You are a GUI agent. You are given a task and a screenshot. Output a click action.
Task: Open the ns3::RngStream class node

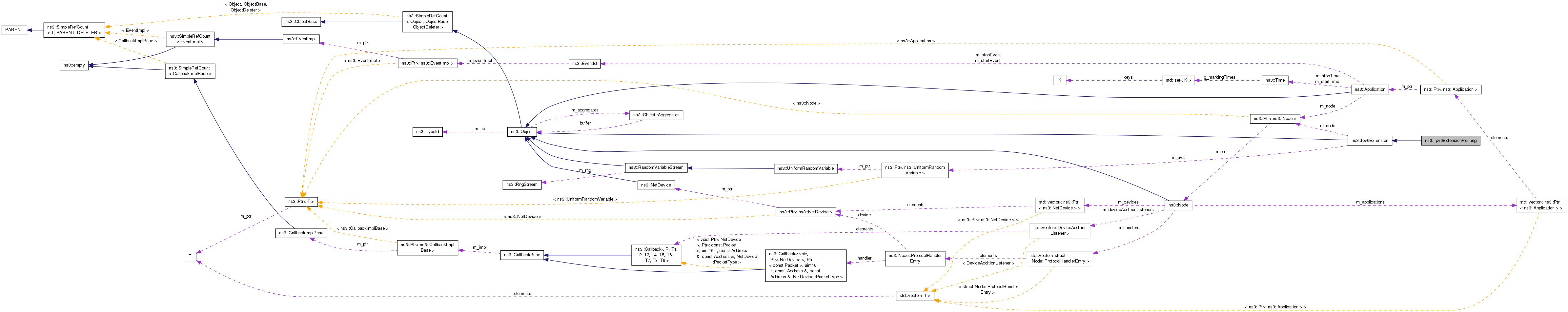click(522, 184)
